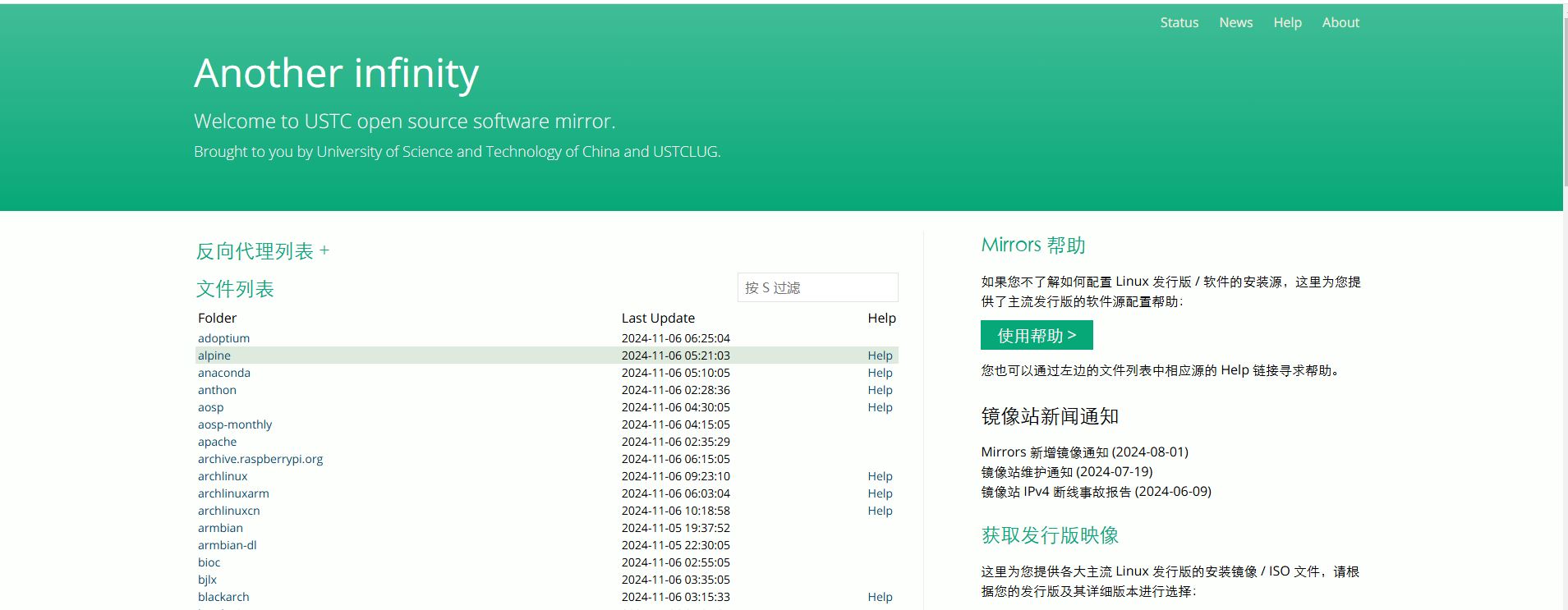
Task: Open Help for the archlinux row
Action: click(880, 476)
